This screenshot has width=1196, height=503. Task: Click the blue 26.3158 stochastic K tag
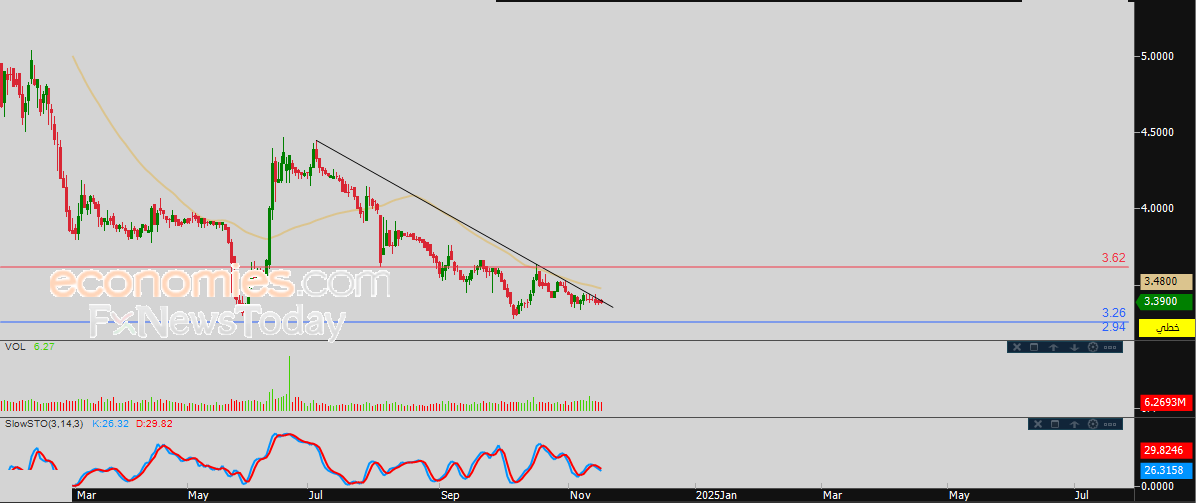1166,469
